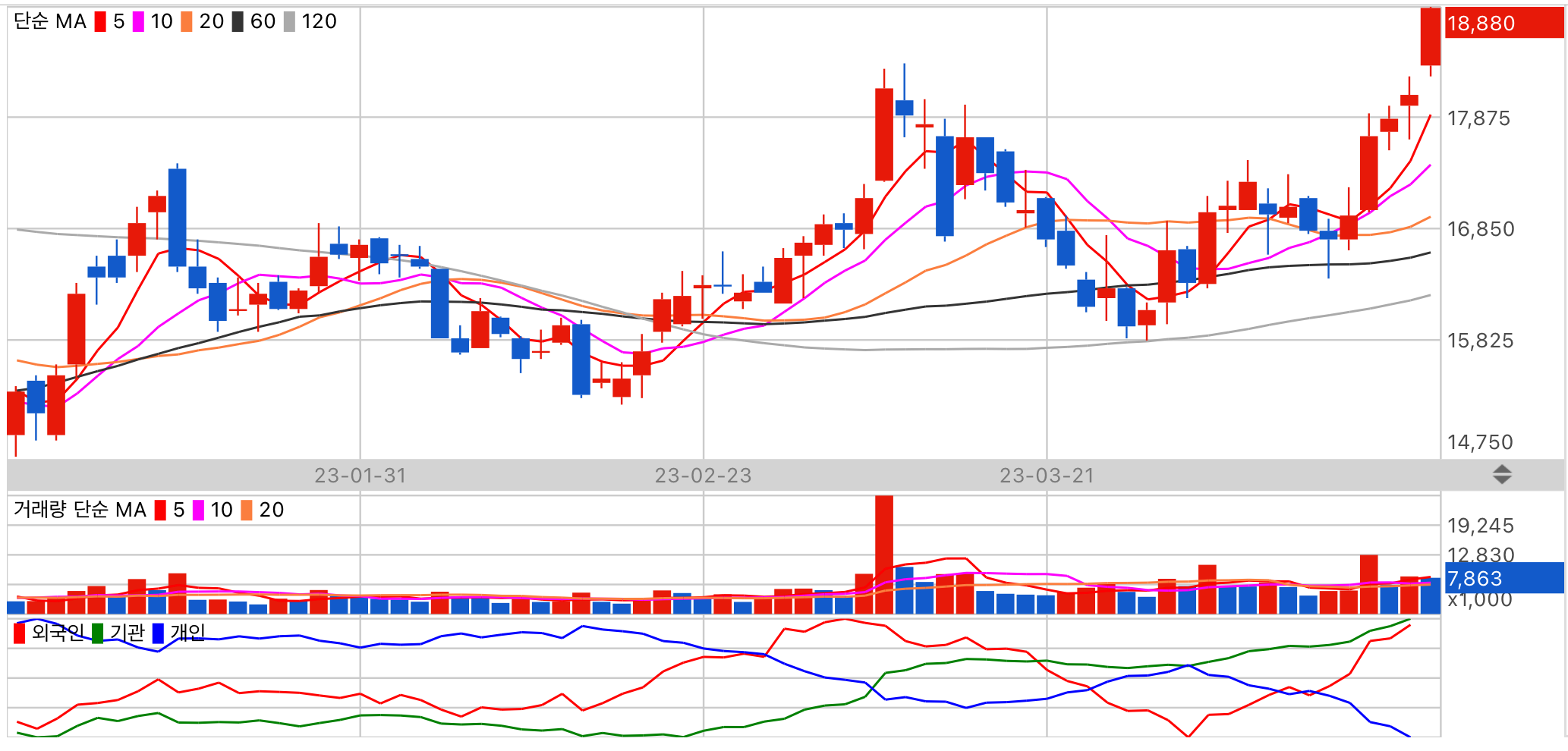1568x751 pixels.
Task: Click the 19,245 volume axis label
Action: point(1480,526)
